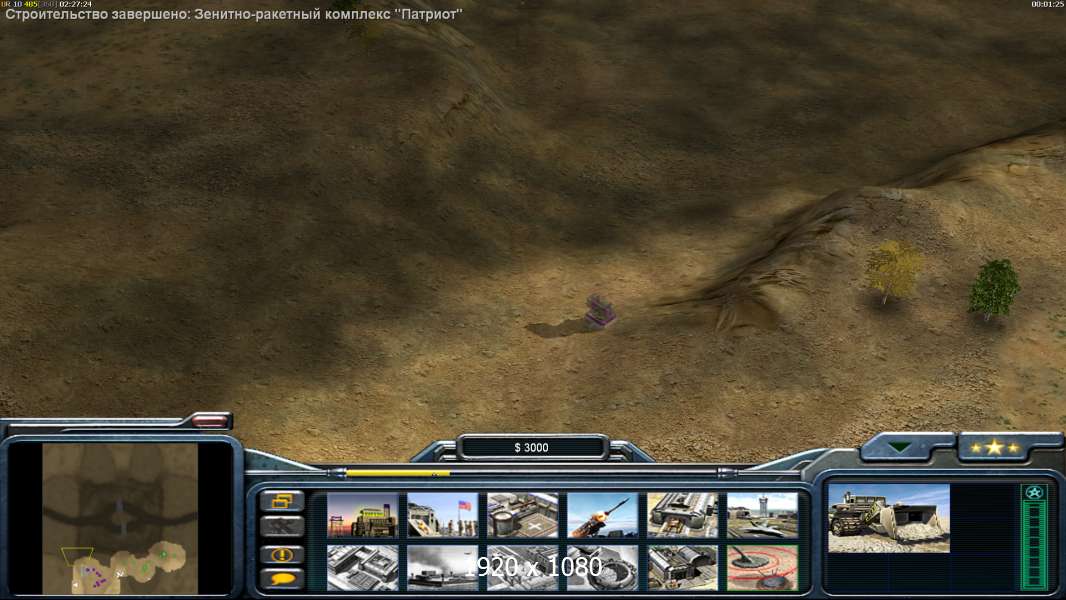1066x600 pixels.
Task: Click the green star experience rank icon
Action: pos(1034,492)
